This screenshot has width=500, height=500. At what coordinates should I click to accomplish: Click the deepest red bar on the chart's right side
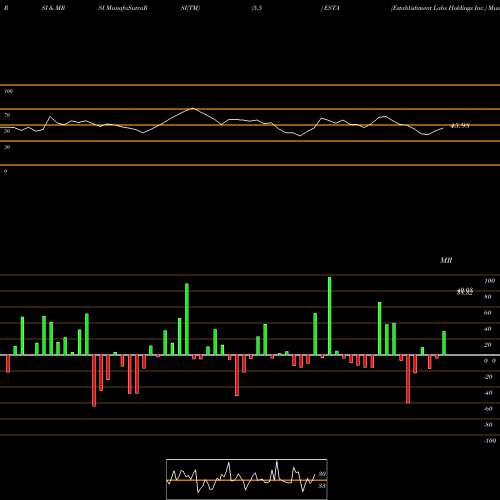pyautogui.click(x=408, y=379)
